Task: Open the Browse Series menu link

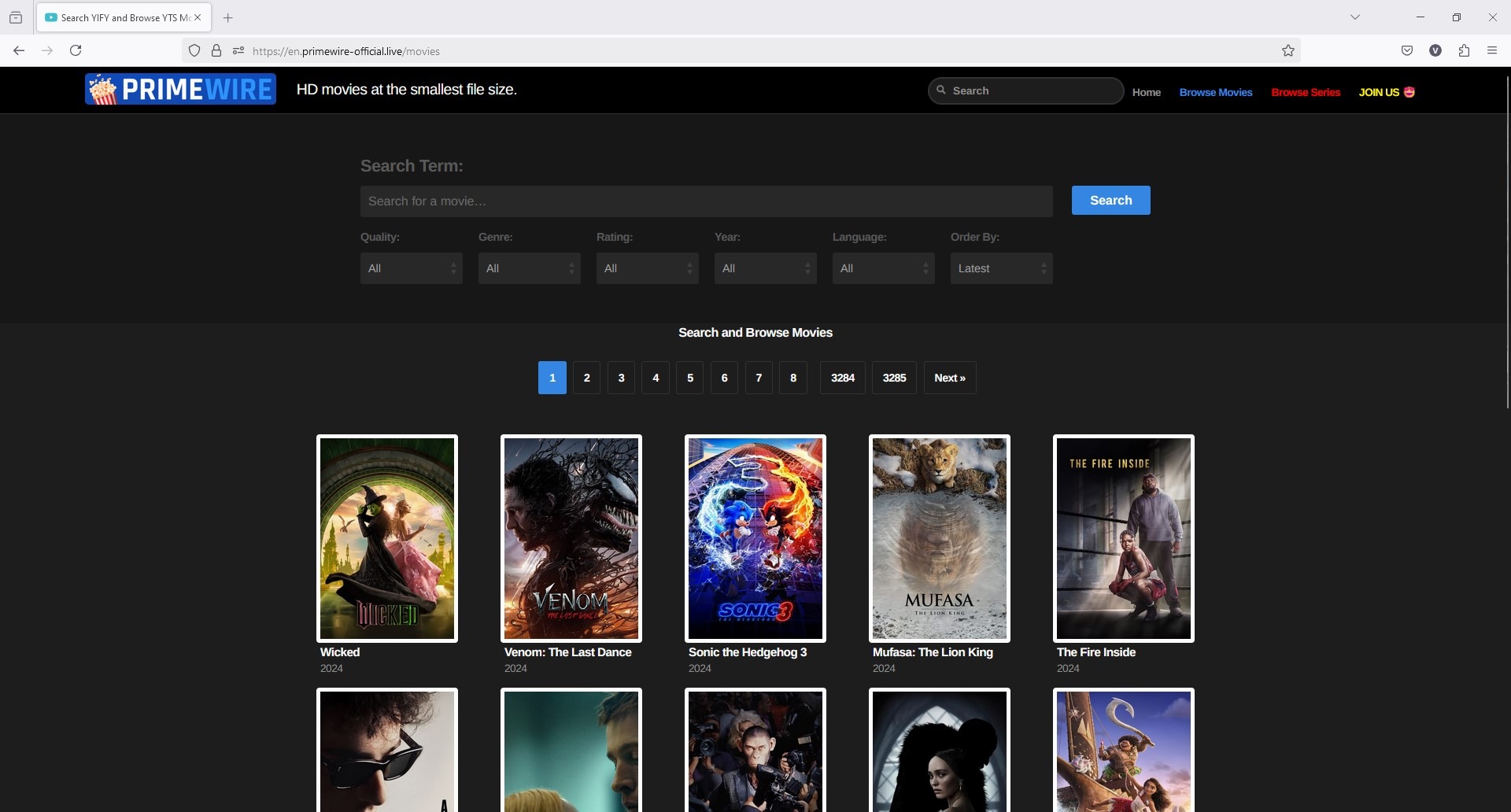Action: click(x=1306, y=92)
